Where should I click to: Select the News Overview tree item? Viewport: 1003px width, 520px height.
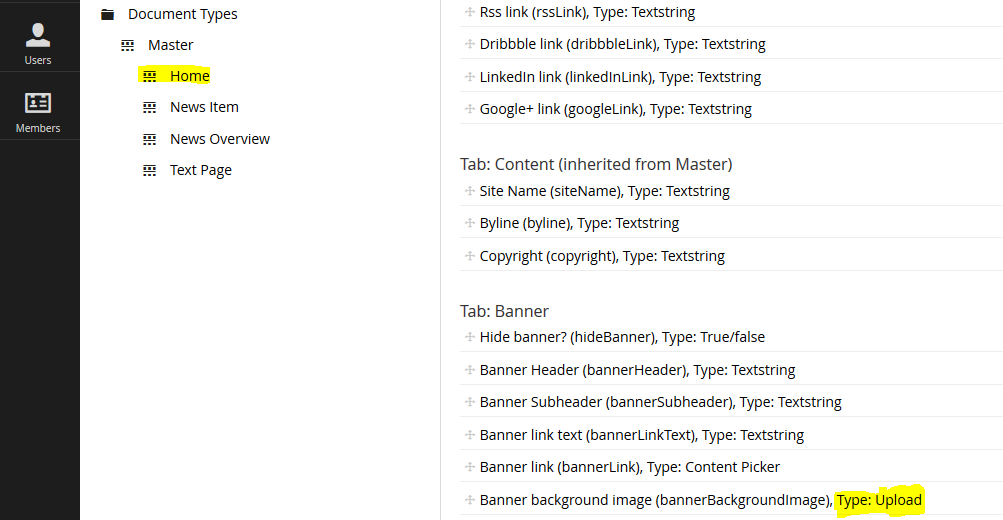pyautogui.click(x=219, y=139)
